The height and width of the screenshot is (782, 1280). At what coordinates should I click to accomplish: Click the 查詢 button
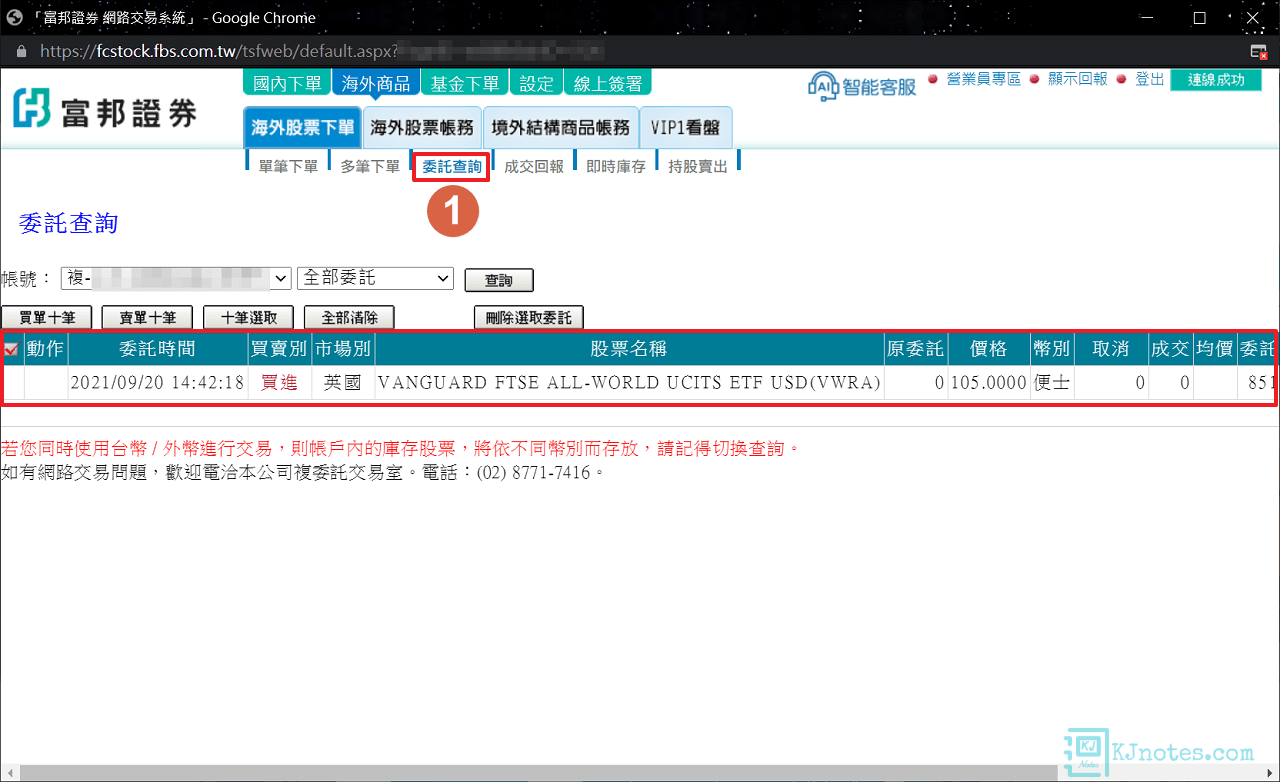499,281
